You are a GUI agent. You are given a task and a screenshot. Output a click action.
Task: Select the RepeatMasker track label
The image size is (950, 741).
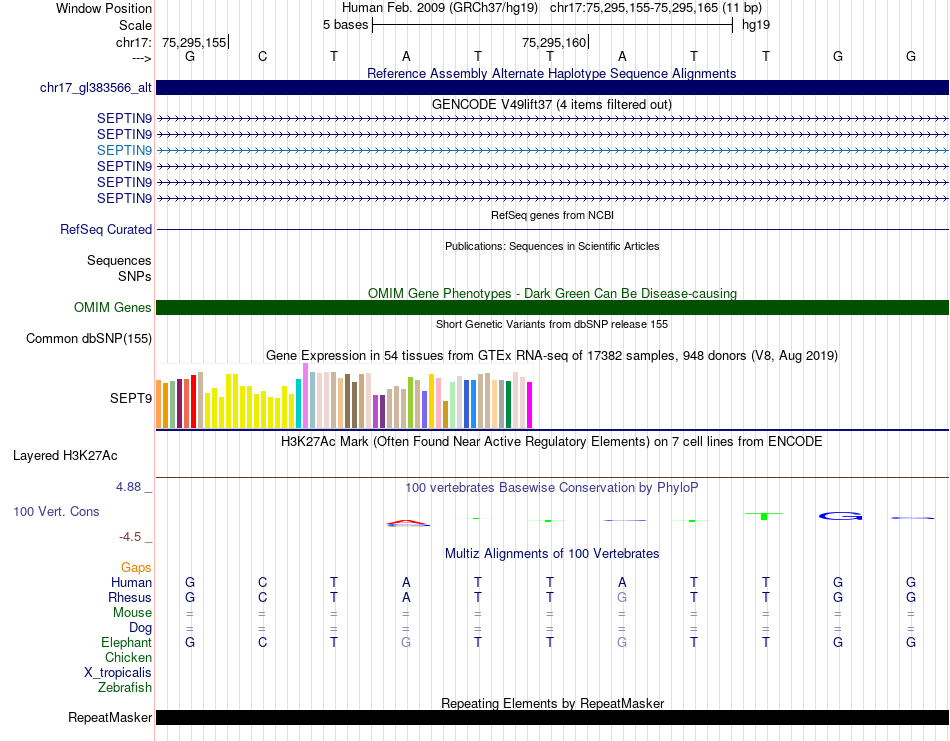[110, 718]
